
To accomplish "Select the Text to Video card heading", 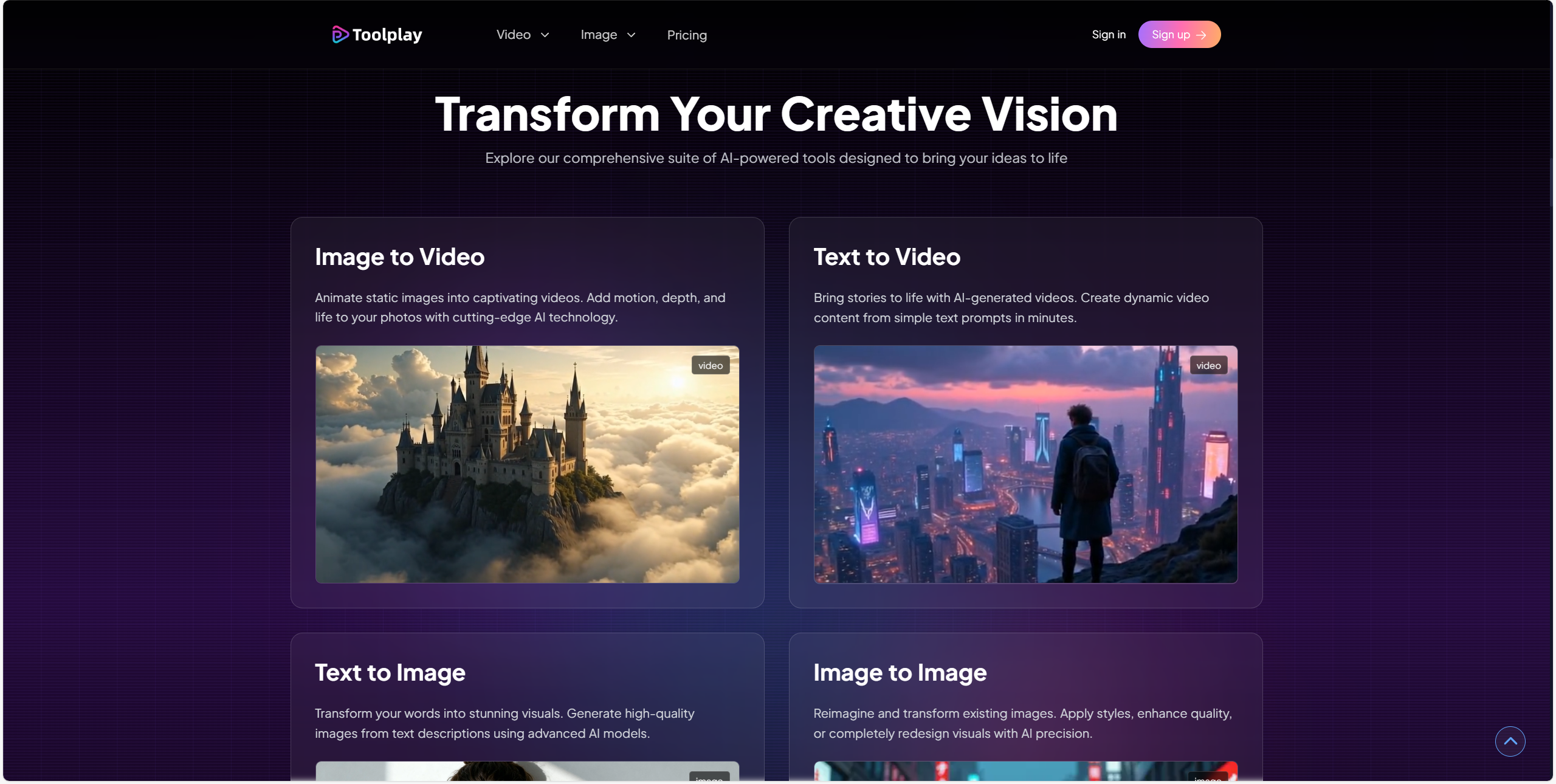I will (887, 257).
